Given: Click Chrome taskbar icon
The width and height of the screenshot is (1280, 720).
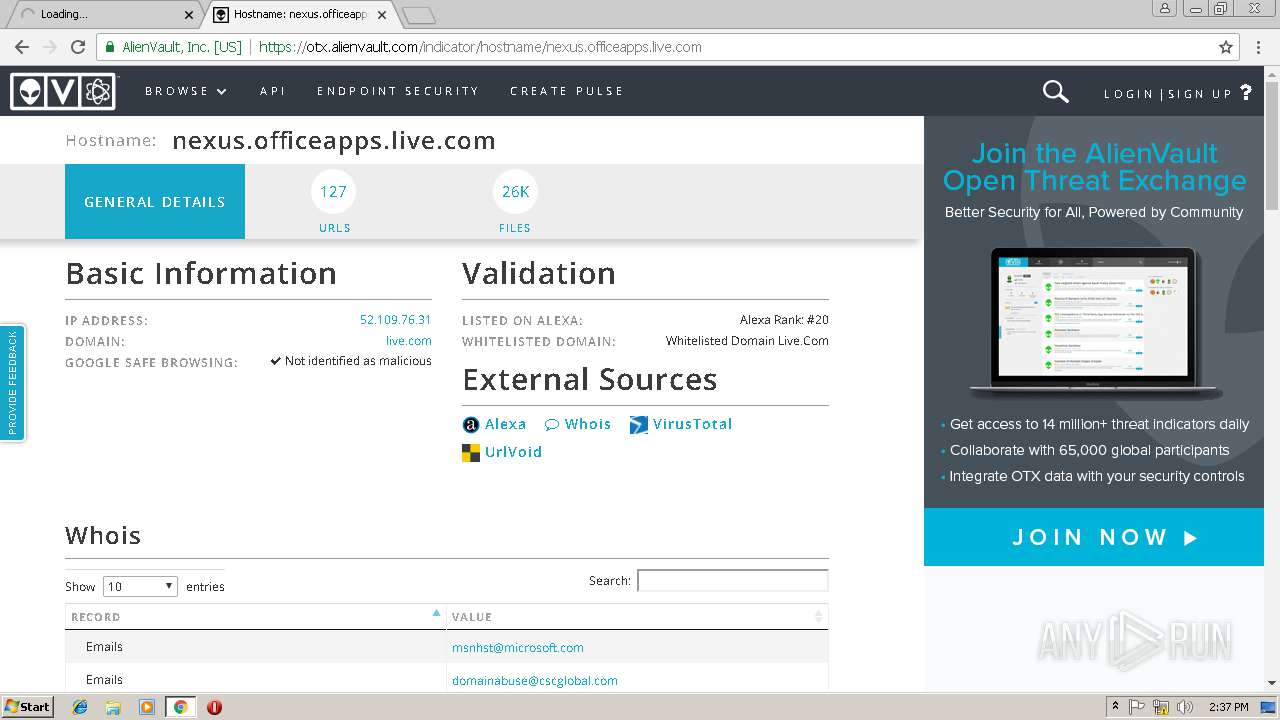Looking at the screenshot, I should coord(180,707).
